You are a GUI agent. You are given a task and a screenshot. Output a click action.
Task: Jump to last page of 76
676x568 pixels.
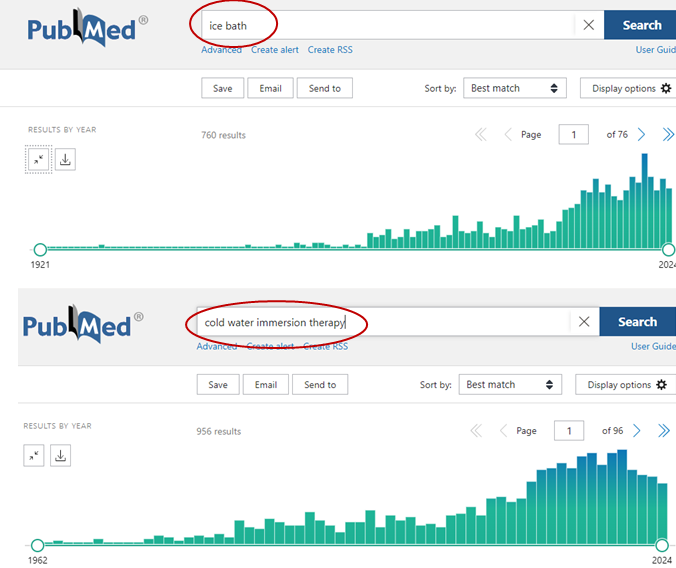click(x=668, y=135)
